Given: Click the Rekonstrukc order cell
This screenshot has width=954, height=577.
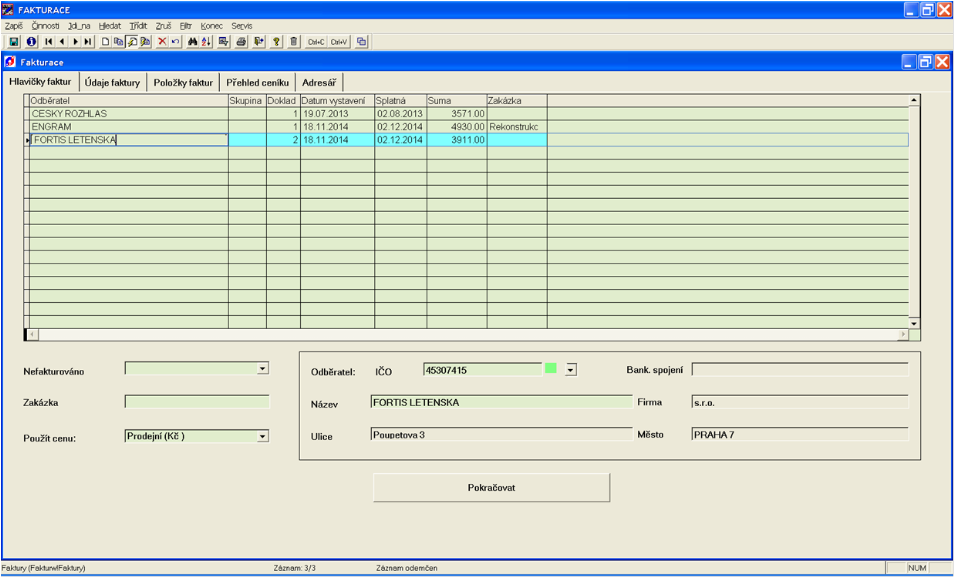Looking at the screenshot, I should tap(517, 127).
